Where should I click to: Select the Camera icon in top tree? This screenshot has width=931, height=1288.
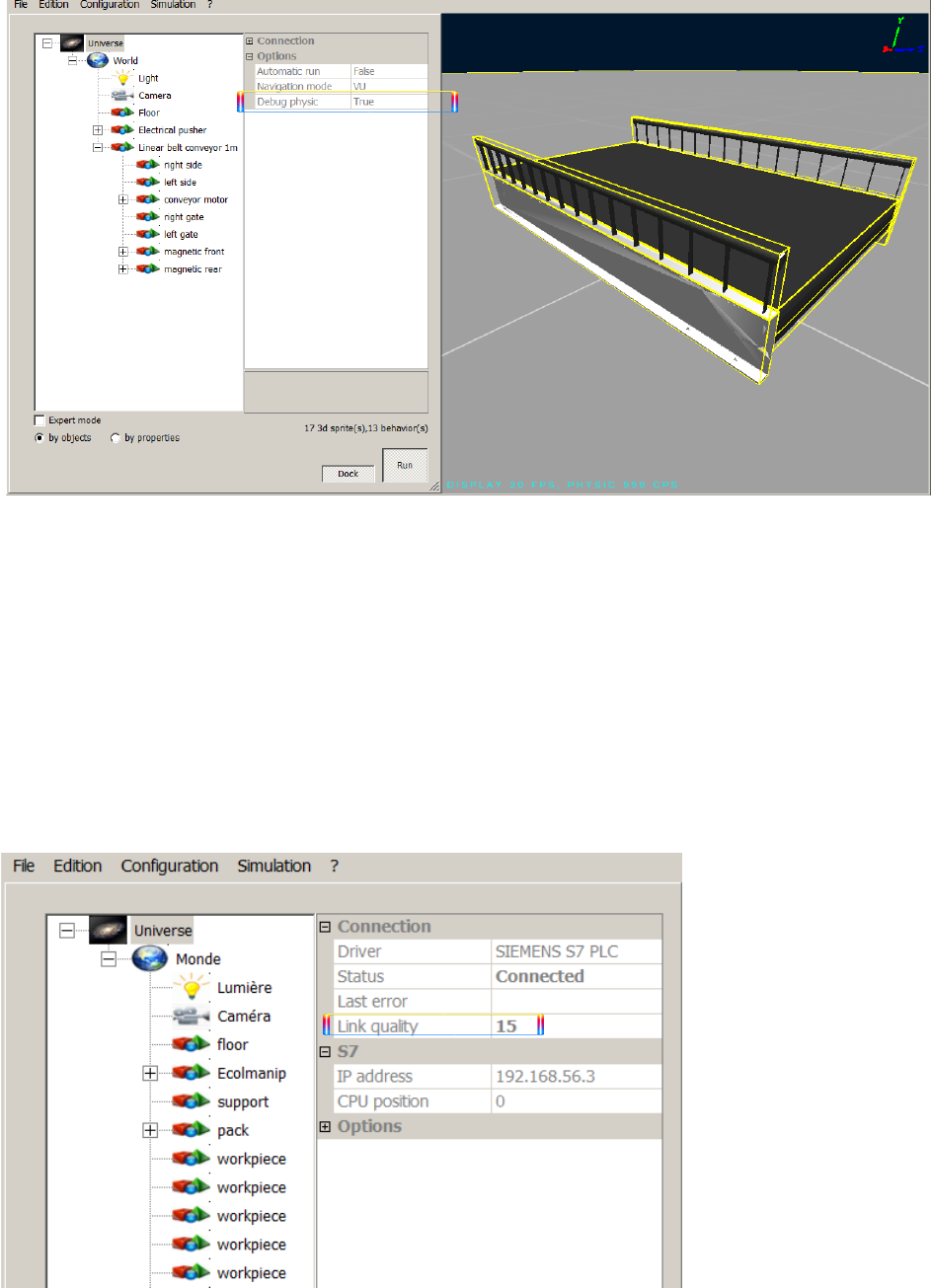122,96
